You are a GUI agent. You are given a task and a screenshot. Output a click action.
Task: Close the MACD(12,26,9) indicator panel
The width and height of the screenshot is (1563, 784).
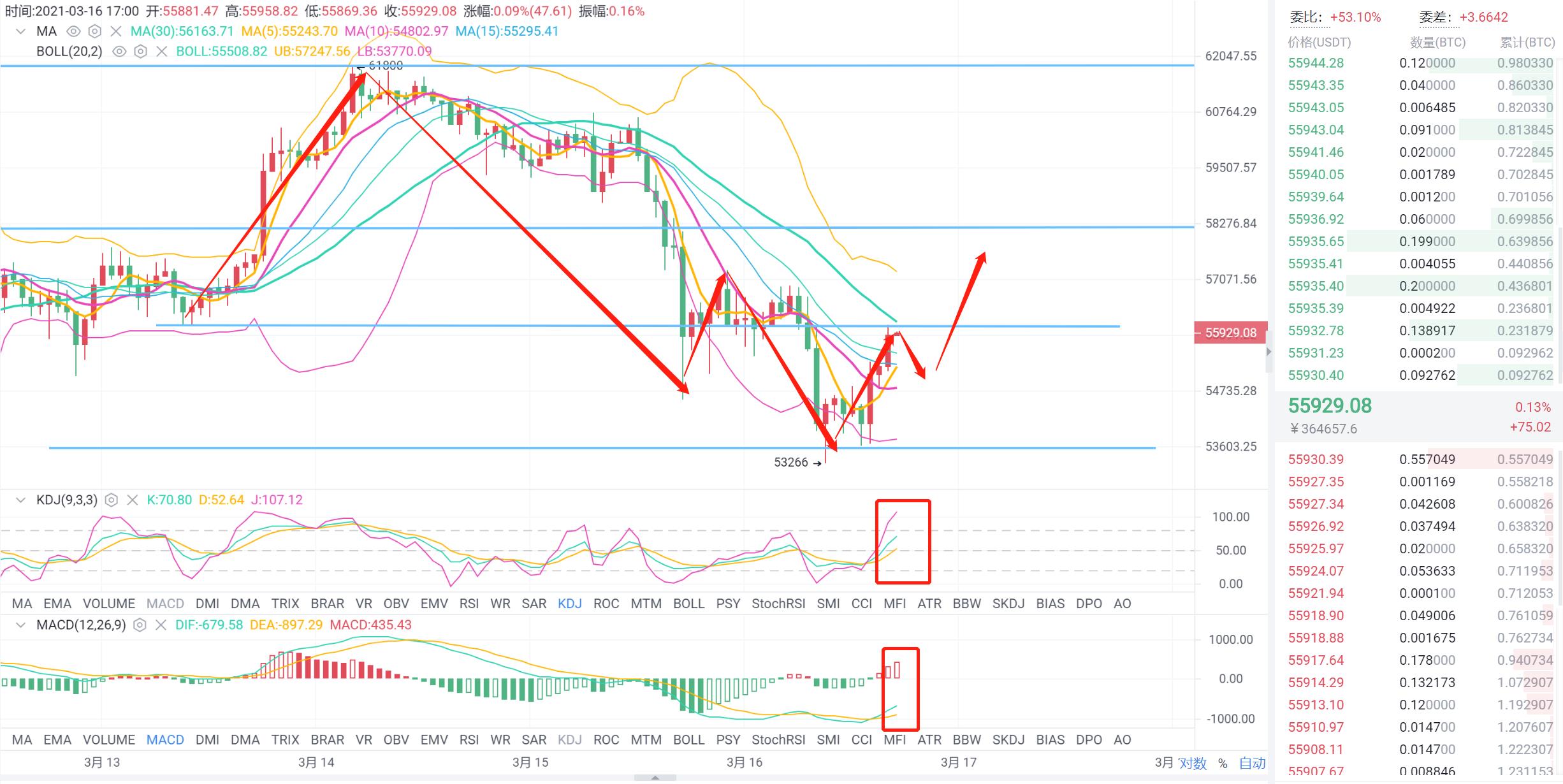tap(161, 625)
